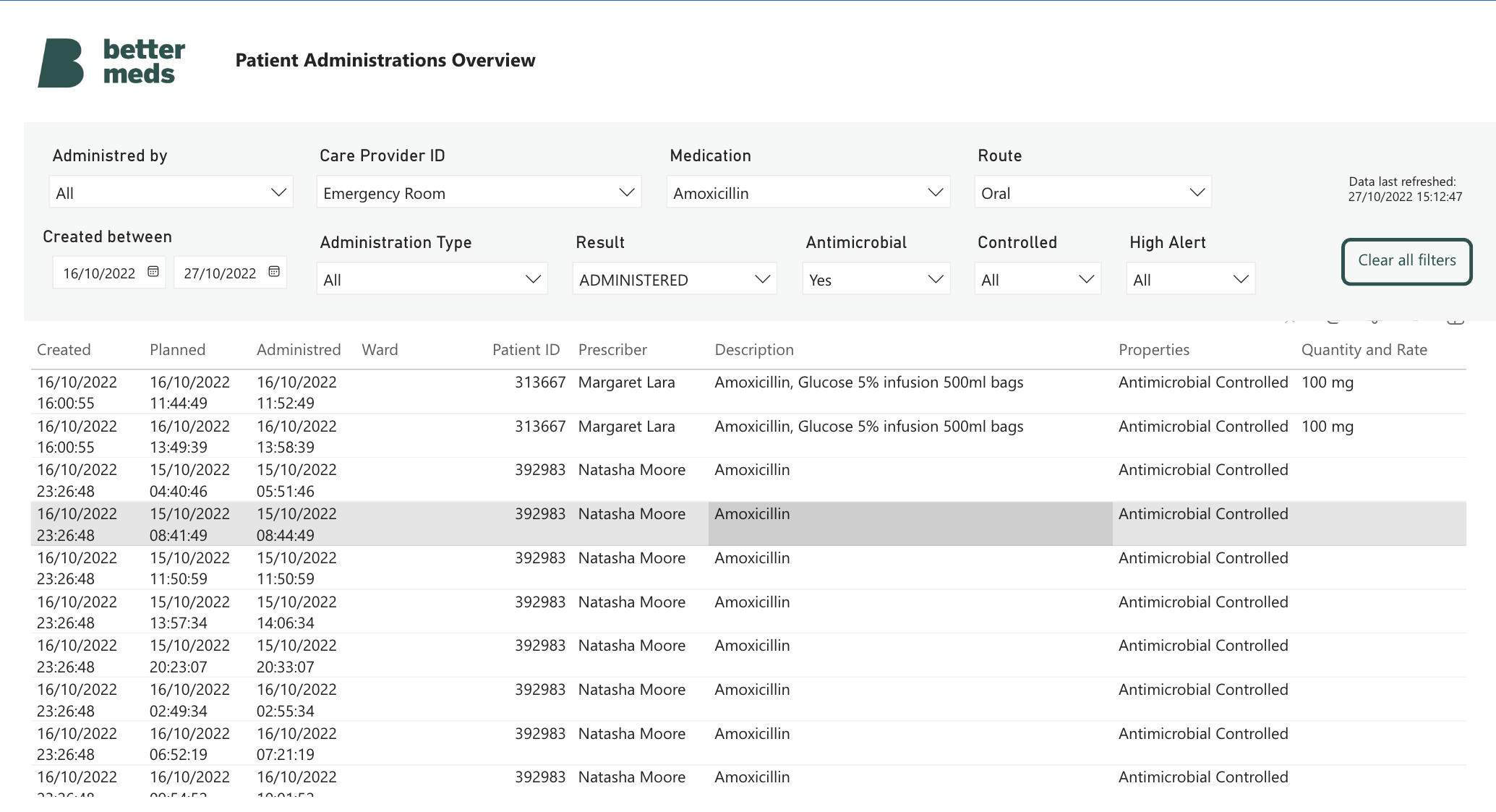The width and height of the screenshot is (1496, 812).
Task: Select Natasha Moore in row administered 07:21:19
Action: [632, 734]
